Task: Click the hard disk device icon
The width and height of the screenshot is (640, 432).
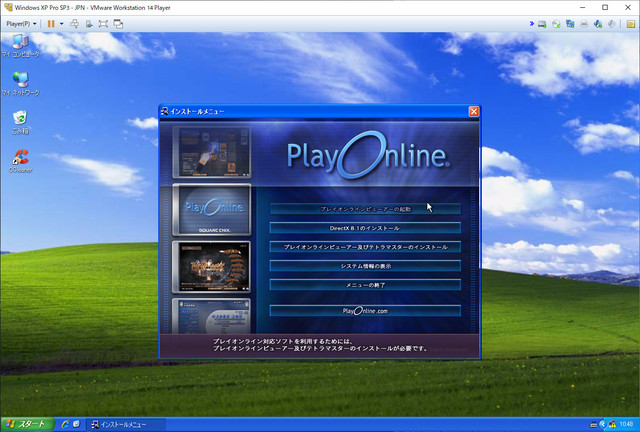Action: coord(542,24)
